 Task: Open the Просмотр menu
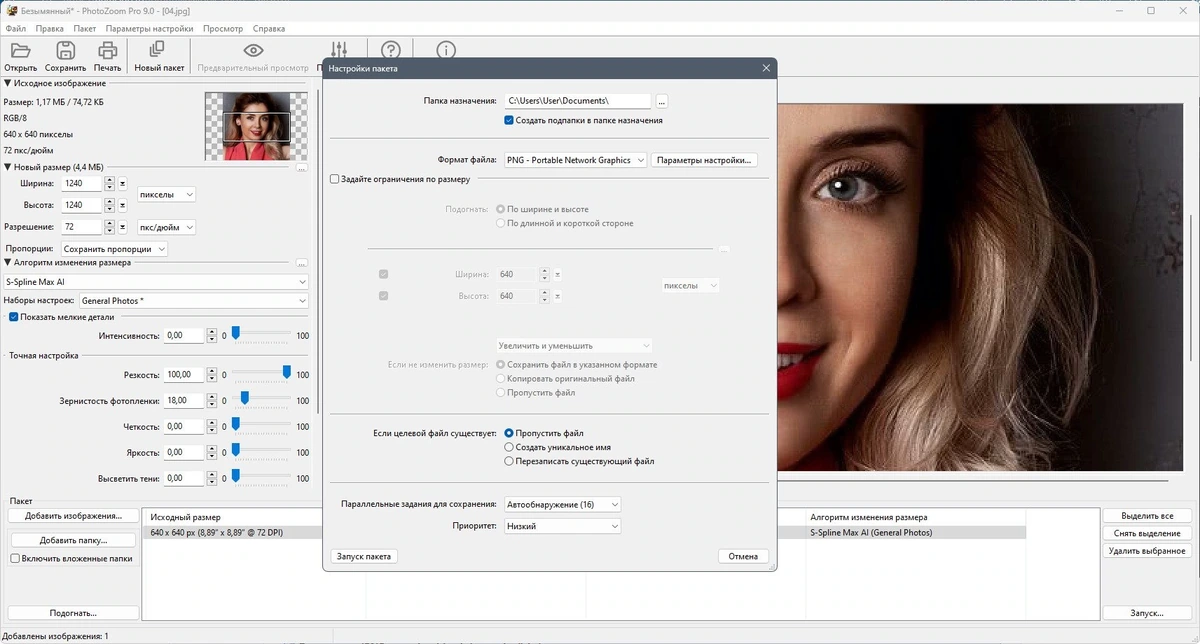coord(222,29)
